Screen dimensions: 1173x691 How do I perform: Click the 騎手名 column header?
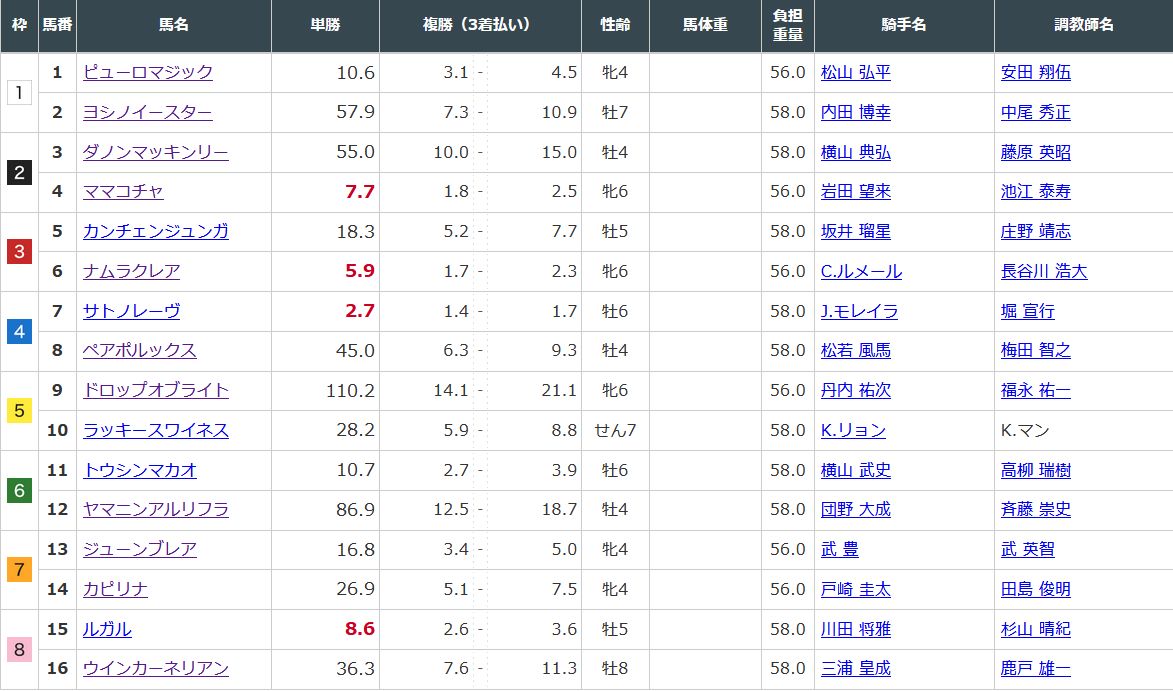903,25
